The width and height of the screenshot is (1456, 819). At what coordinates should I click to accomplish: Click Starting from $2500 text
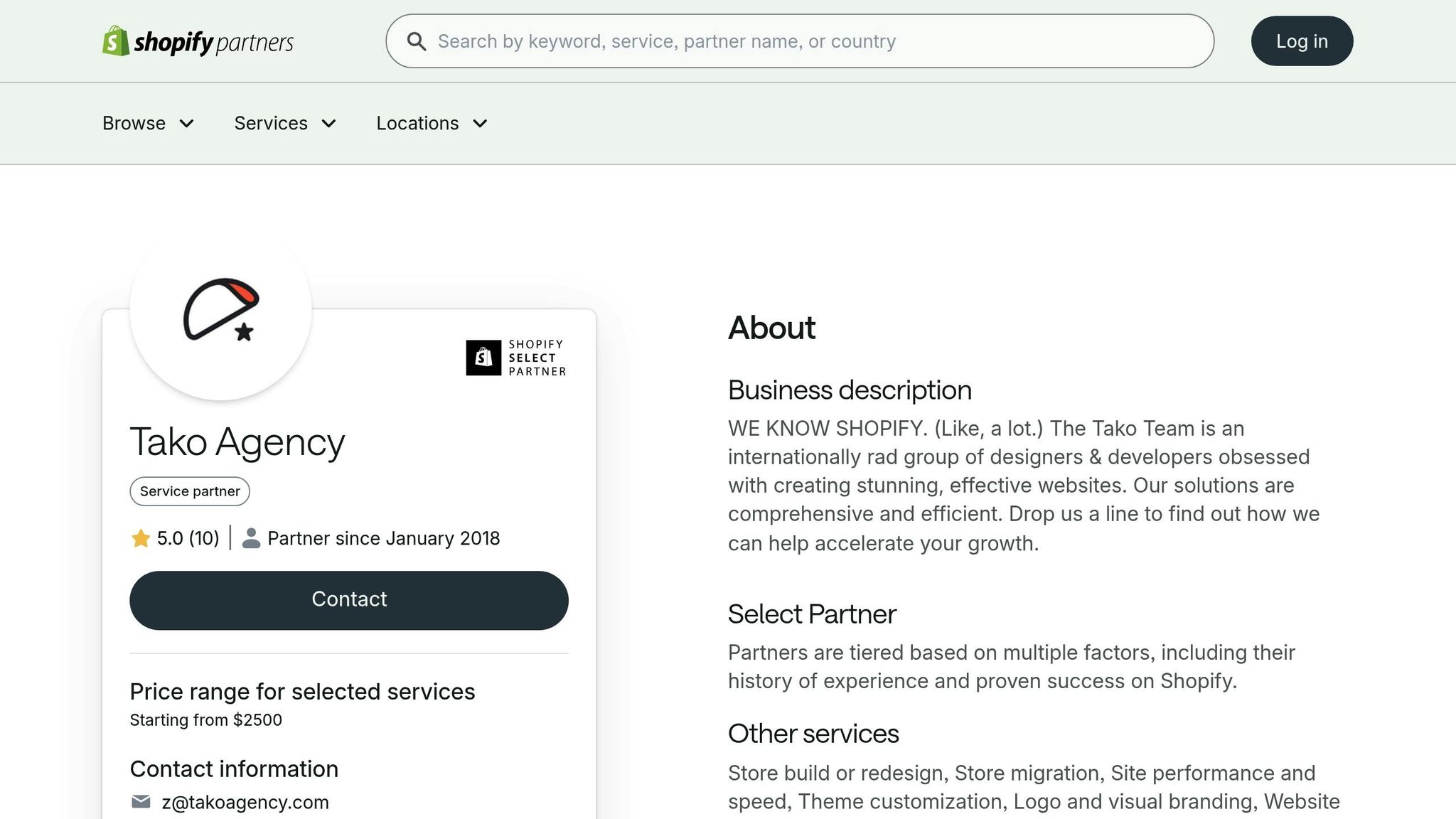pyautogui.click(x=206, y=720)
